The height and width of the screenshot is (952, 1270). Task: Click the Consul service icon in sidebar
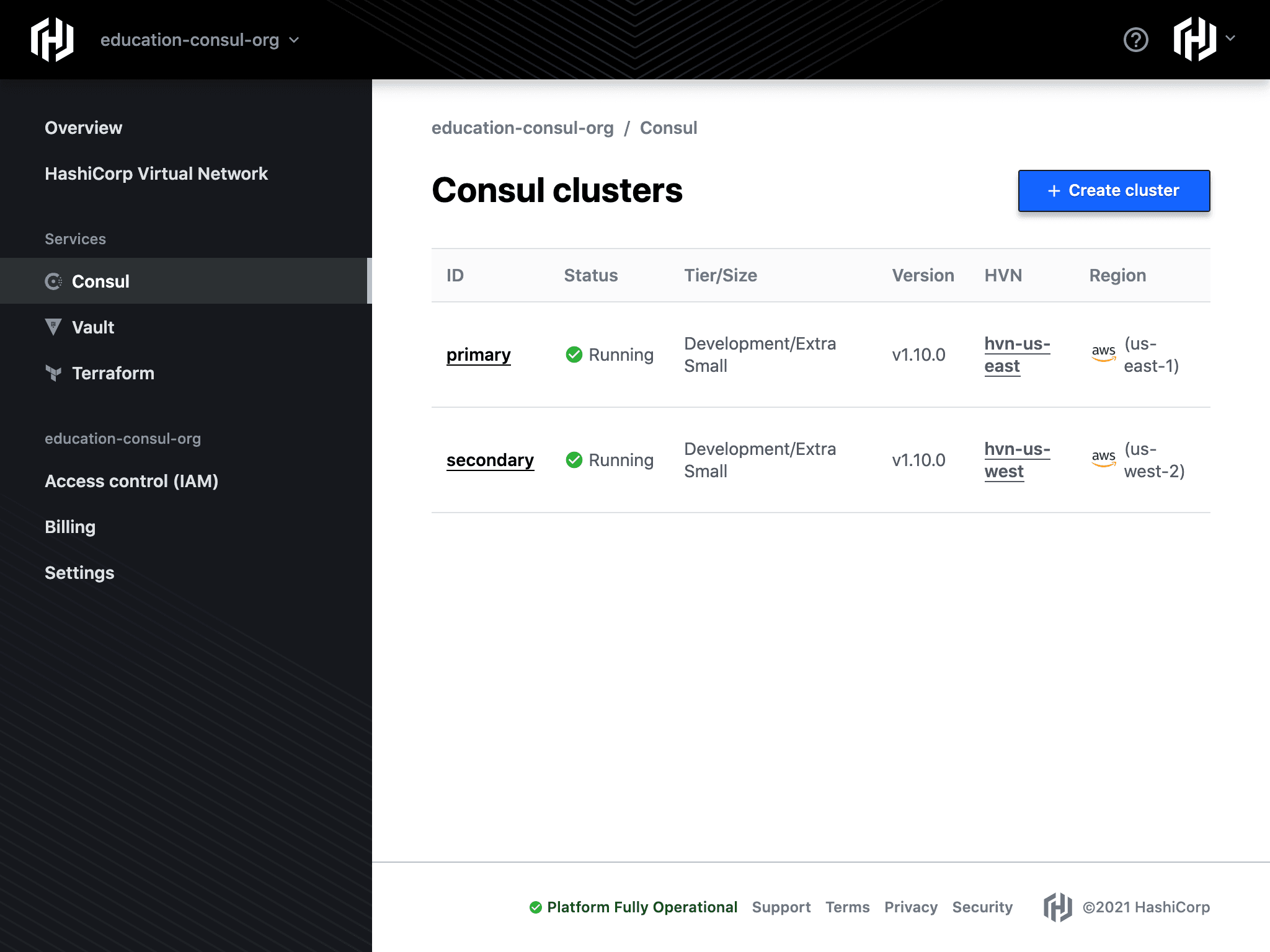click(x=53, y=281)
